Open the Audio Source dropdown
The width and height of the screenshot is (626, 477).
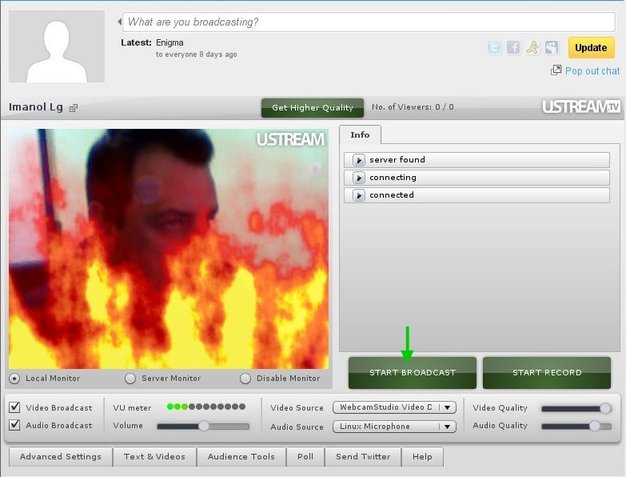point(394,426)
